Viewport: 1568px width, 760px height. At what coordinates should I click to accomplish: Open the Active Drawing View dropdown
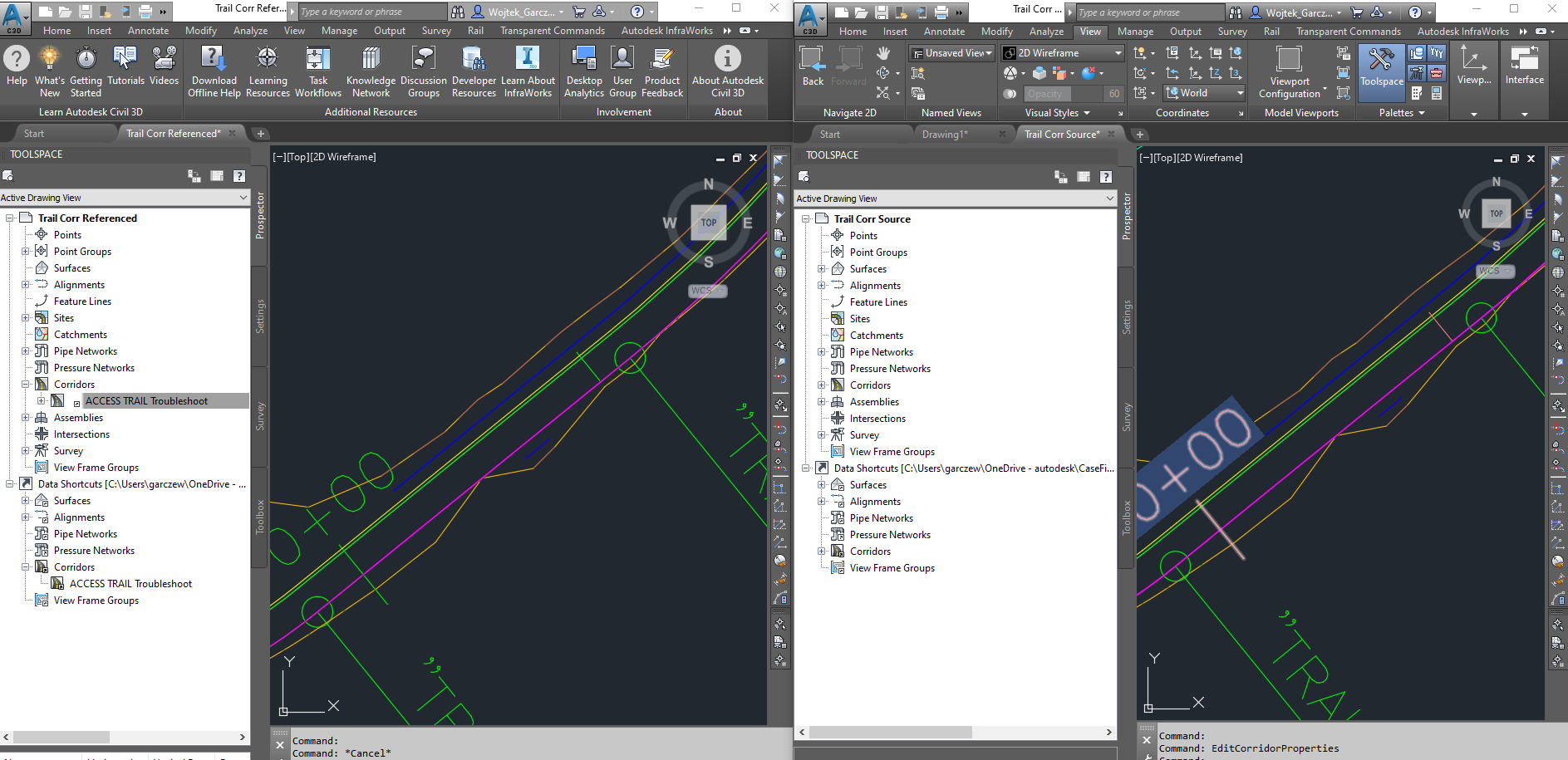[1108, 198]
